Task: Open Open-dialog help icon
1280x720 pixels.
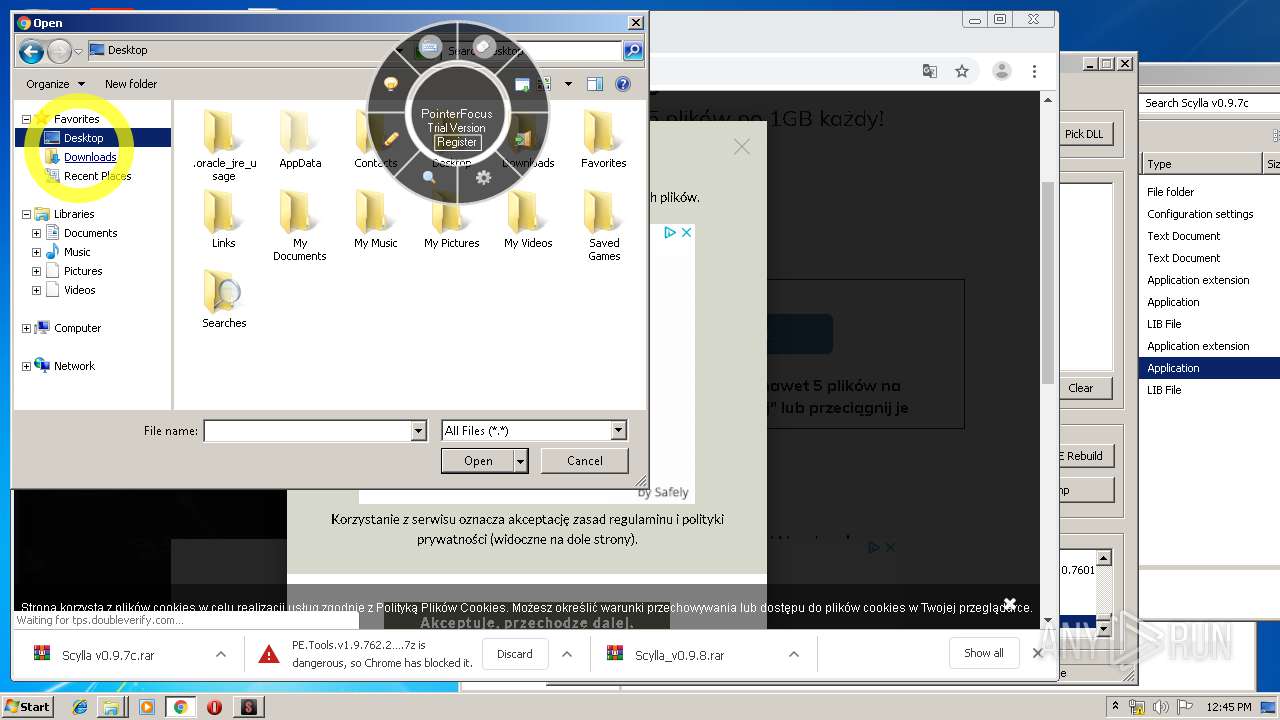Action: tap(622, 84)
